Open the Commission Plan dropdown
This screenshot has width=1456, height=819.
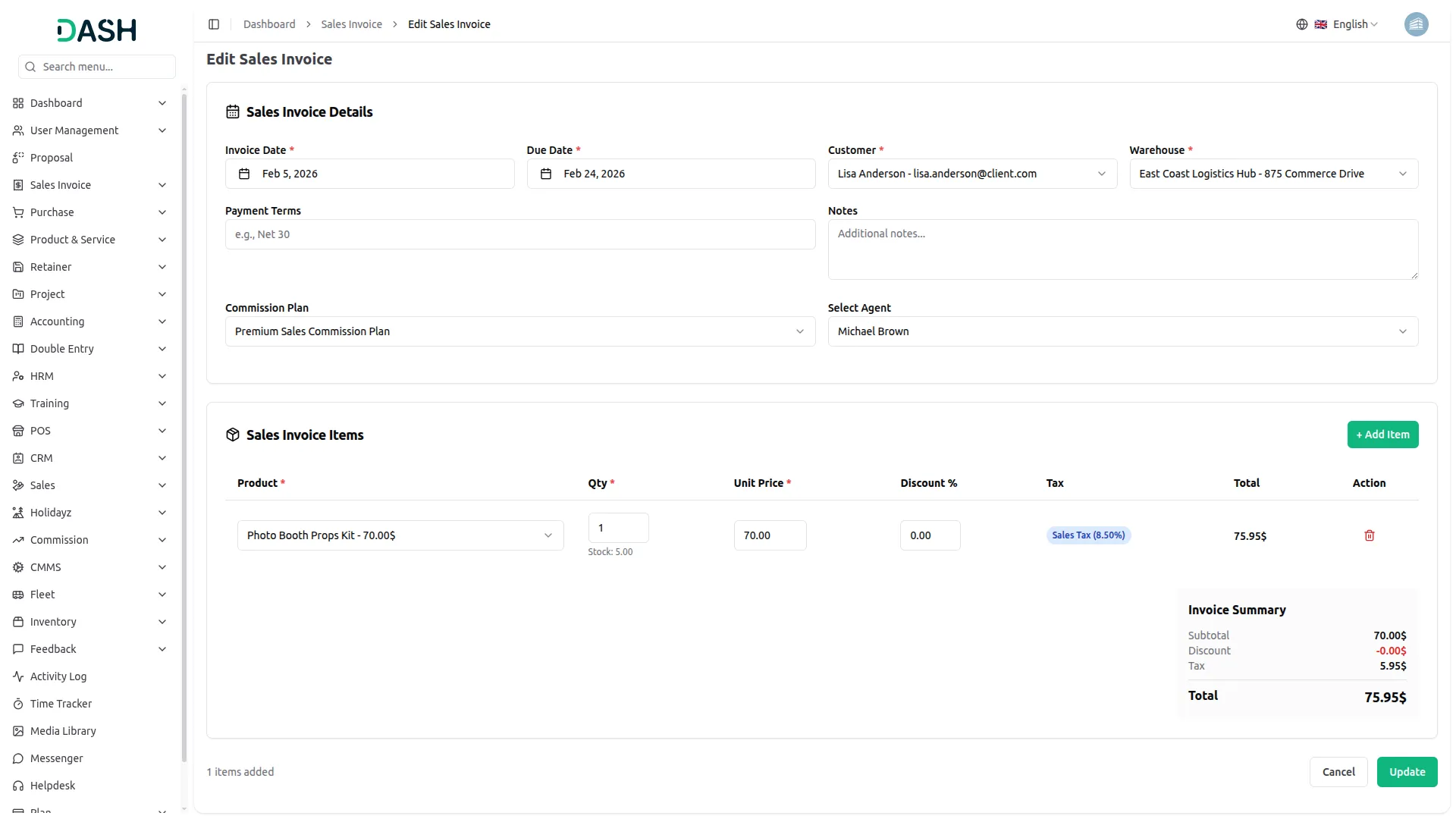coord(519,331)
